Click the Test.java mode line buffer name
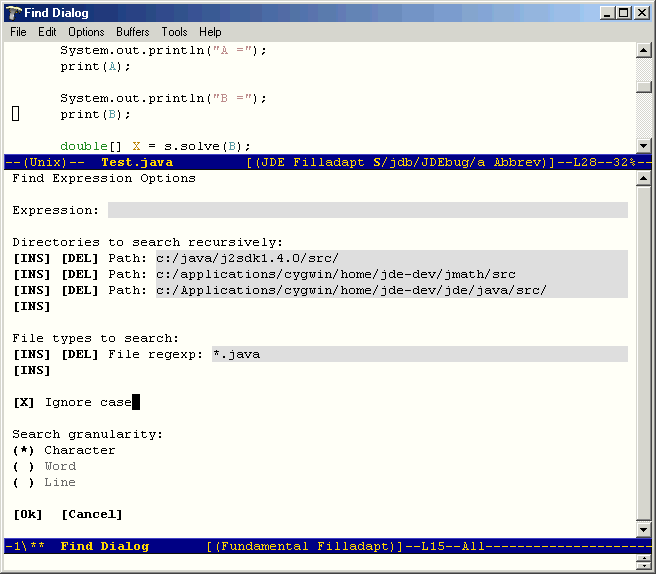The image size is (656, 574). pyautogui.click(x=137, y=162)
